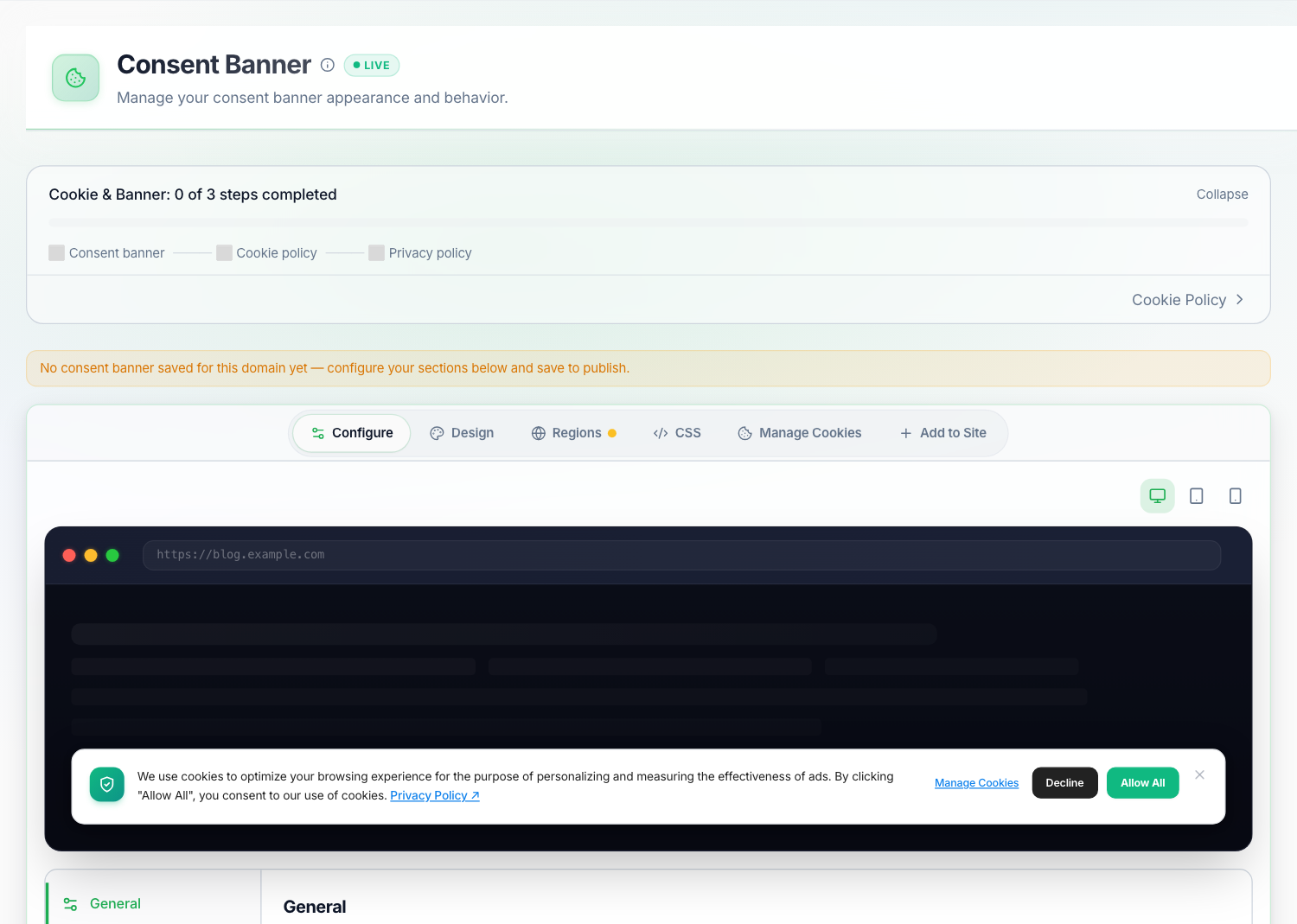The image size is (1297, 924).
Task: Select General in the settings sidebar
Action: (154, 903)
